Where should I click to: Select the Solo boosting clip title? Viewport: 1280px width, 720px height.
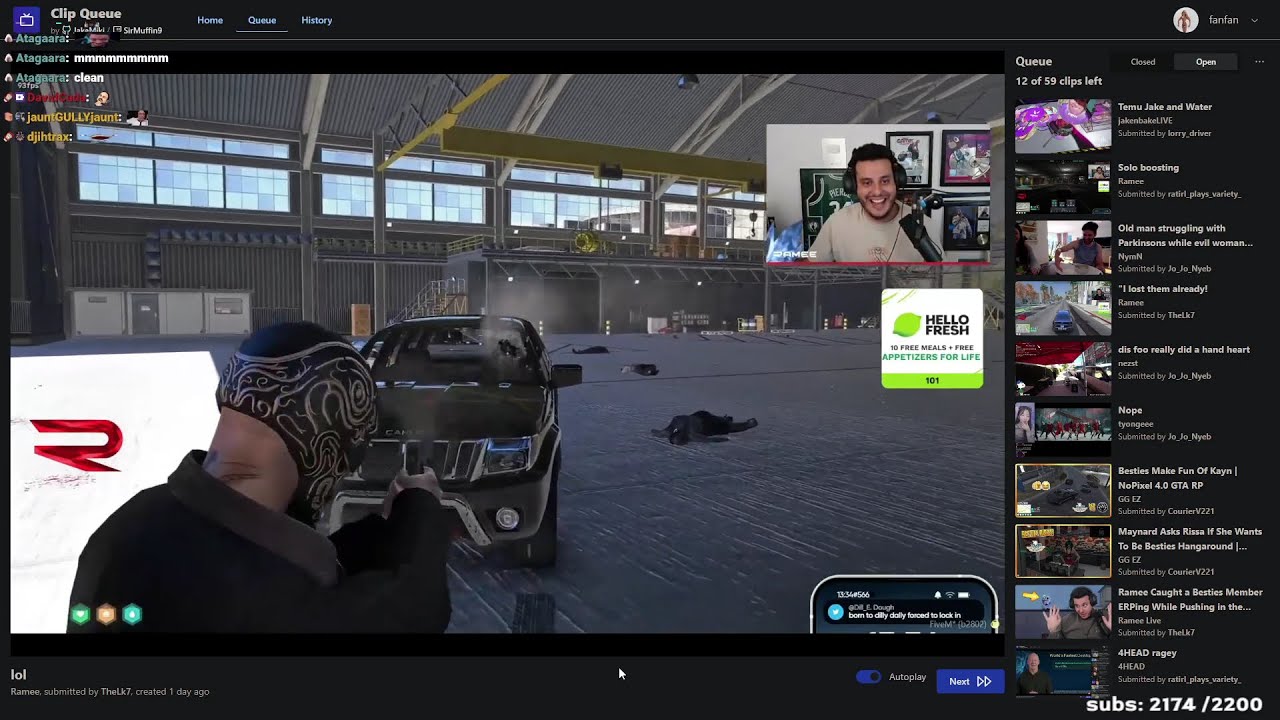tap(1148, 168)
